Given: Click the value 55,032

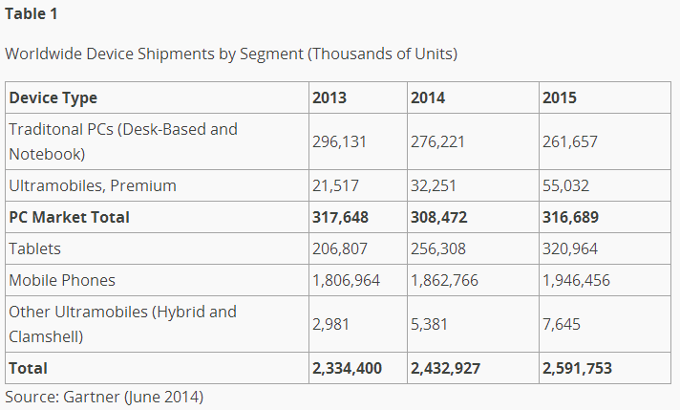Looking at the screenshot, I should pyautogui.click(x=566, y=186).
